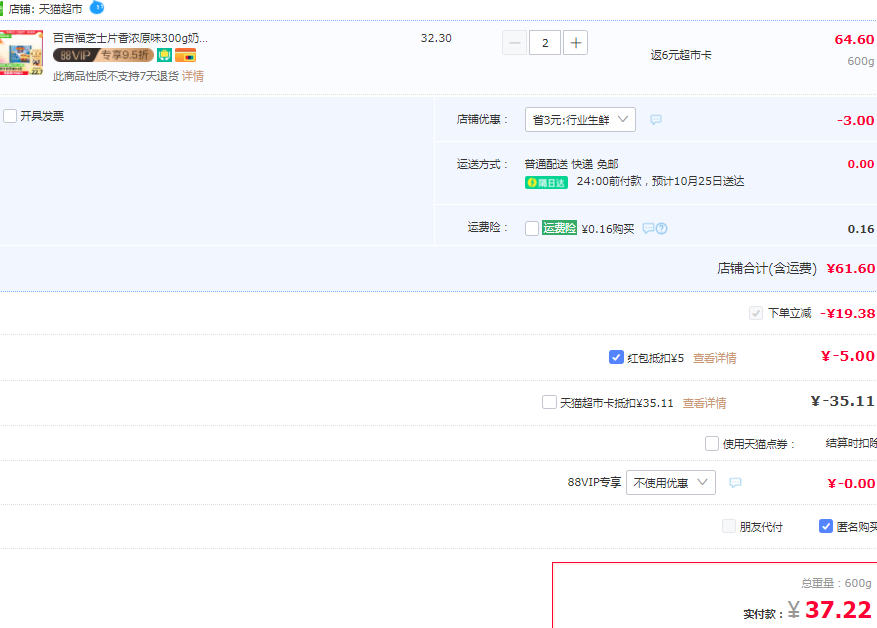Click the 88VIP discount amount ¥-0.00
The image size is (877, 628).
click(x=851, y=483)
